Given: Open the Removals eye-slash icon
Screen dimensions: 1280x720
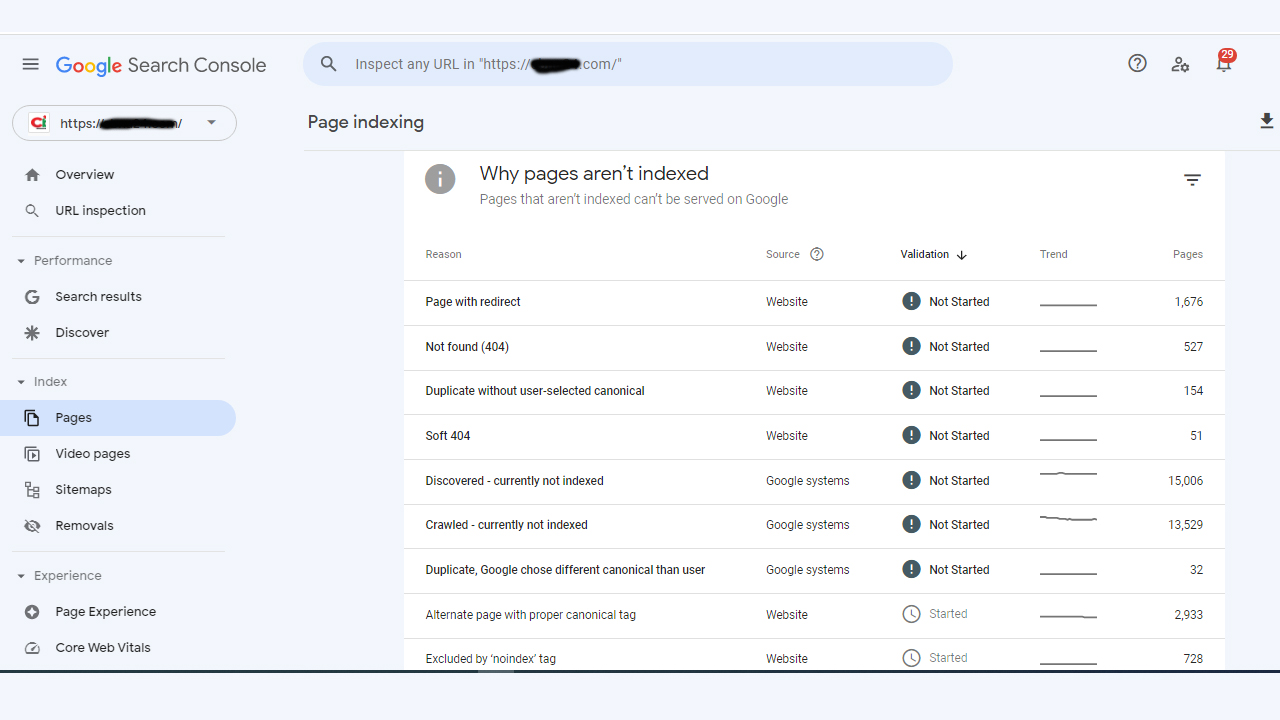Looking at the screenshot, I should tap(33, 525).
